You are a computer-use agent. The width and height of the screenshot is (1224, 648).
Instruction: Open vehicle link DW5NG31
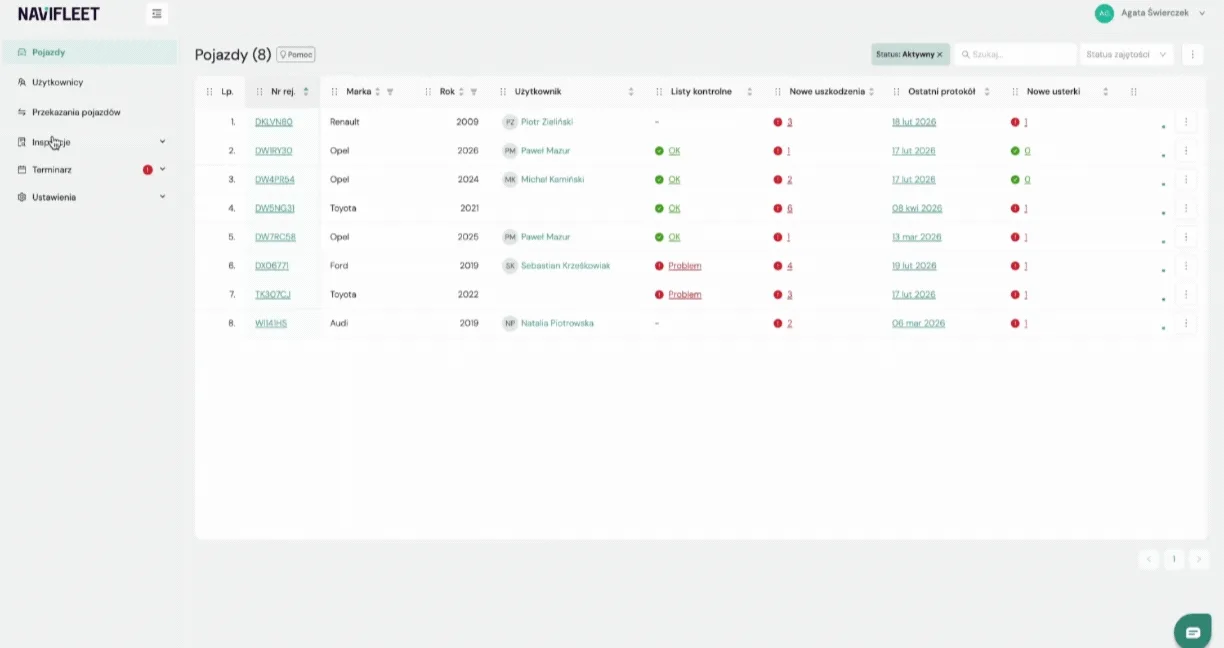275,209
